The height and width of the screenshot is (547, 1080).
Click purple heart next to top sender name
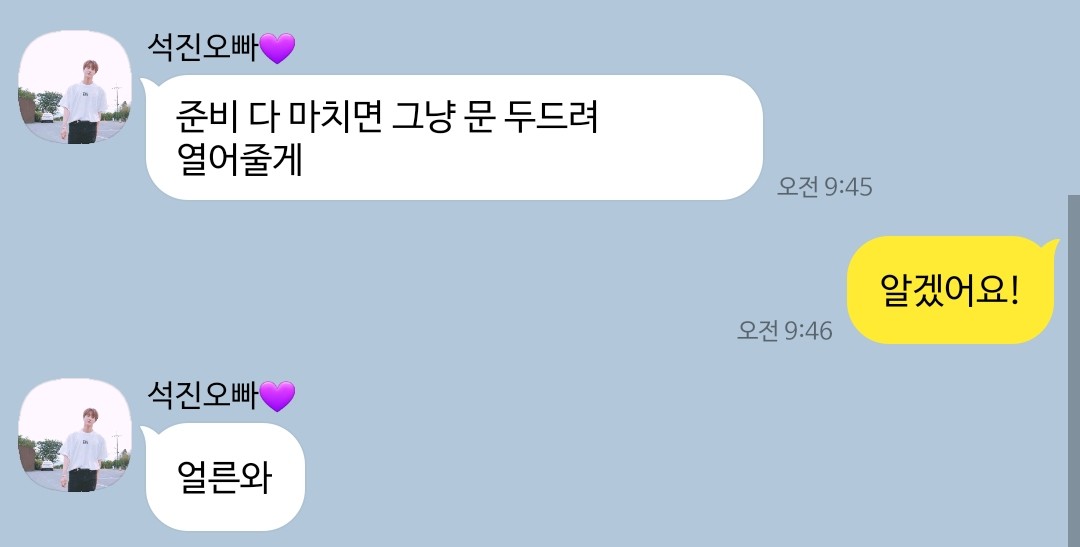pyautogui.click(x=277, y=49)
